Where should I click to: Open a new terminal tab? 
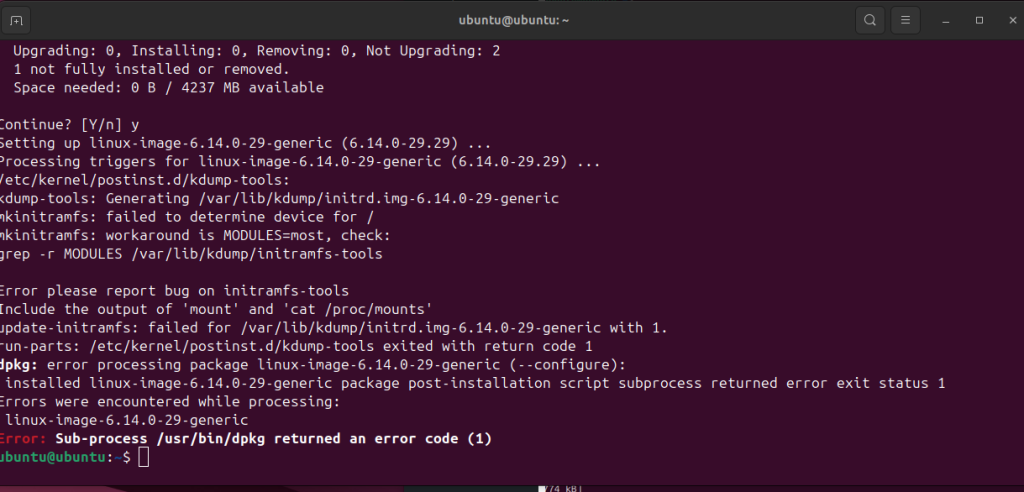[x=16, y=20]
